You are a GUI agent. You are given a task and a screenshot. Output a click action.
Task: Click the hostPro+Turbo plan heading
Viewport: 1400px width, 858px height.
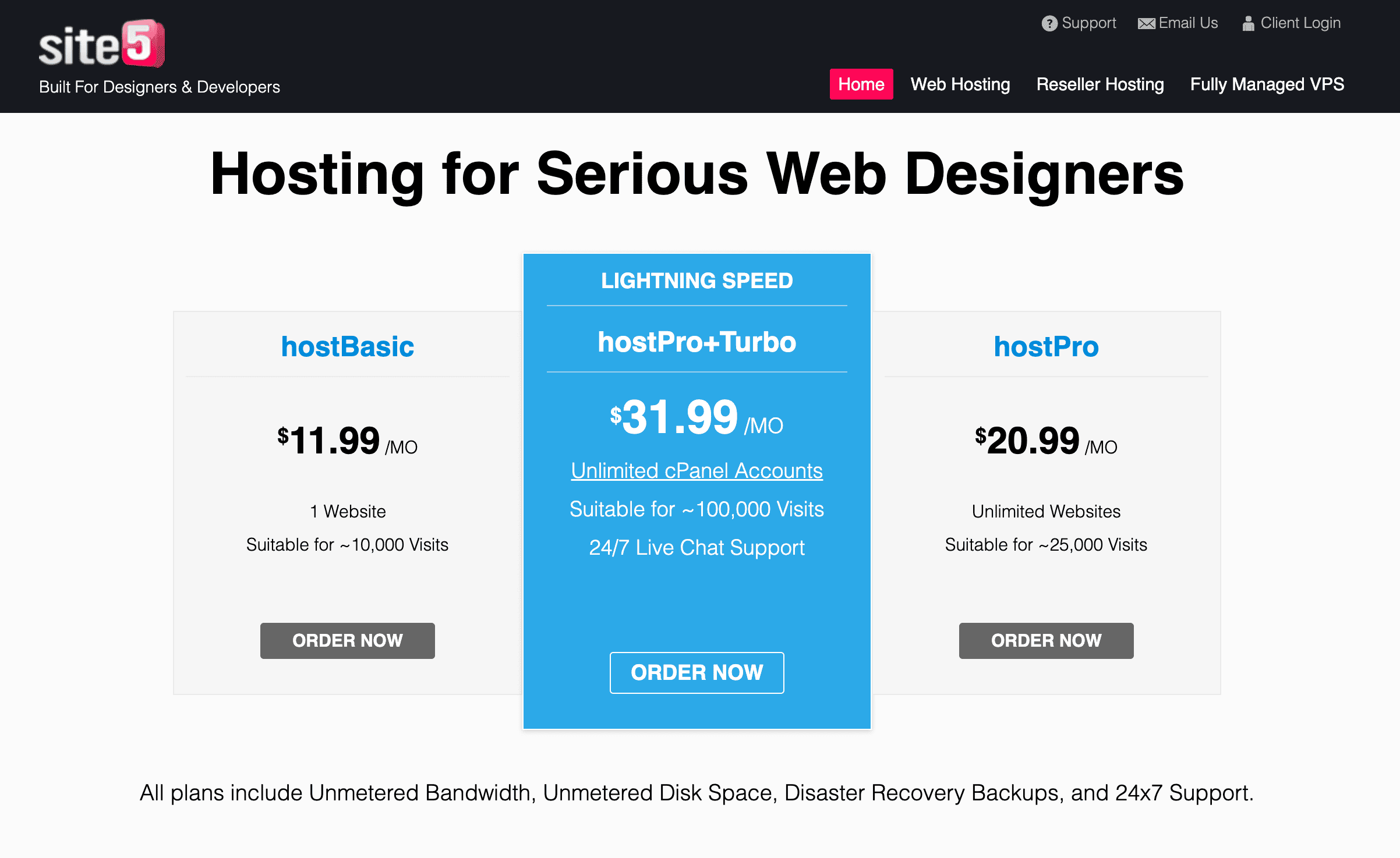pyautogui.click(x=697, y=342)
